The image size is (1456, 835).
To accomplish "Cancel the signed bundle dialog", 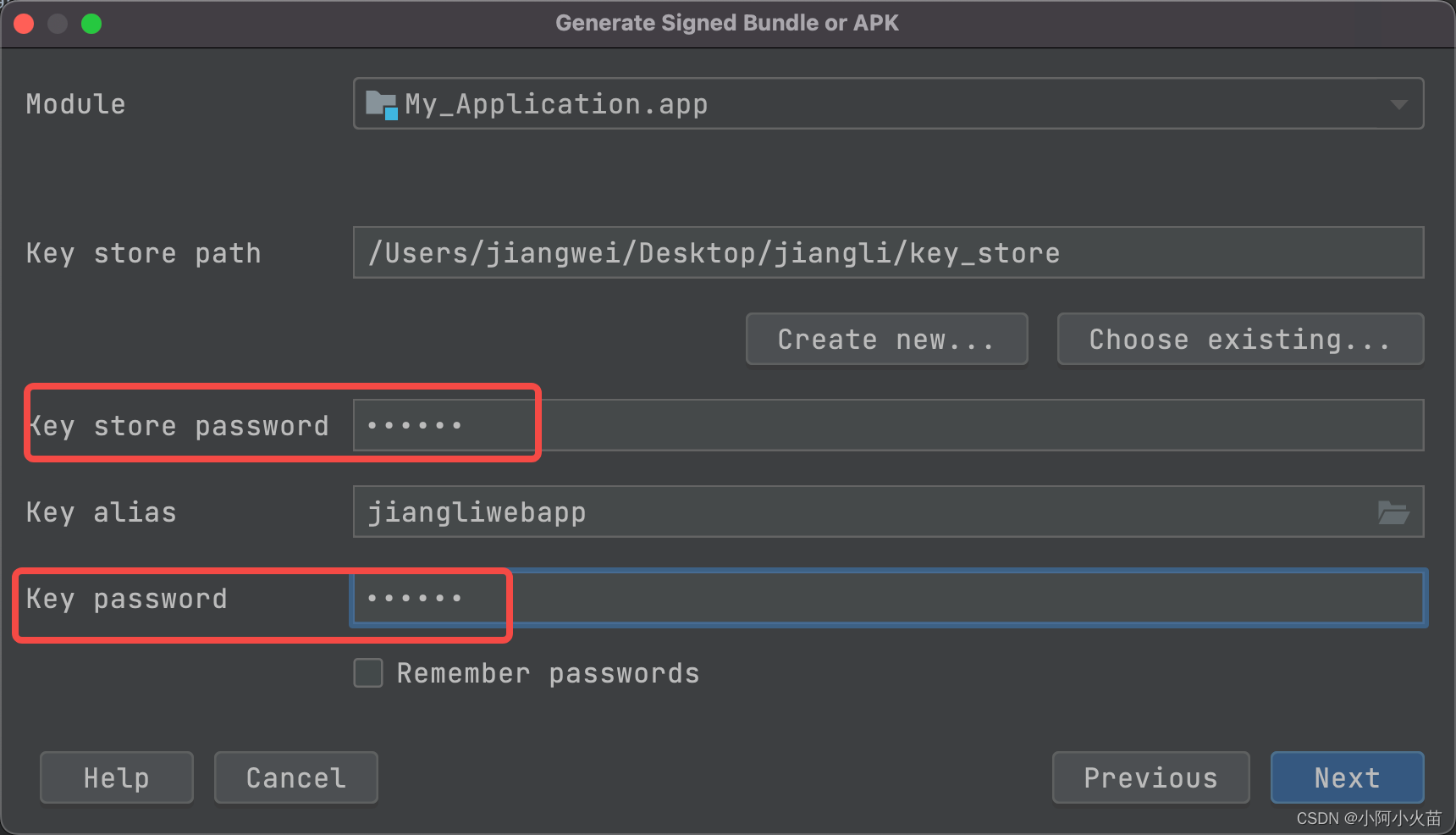I will 295,777.
